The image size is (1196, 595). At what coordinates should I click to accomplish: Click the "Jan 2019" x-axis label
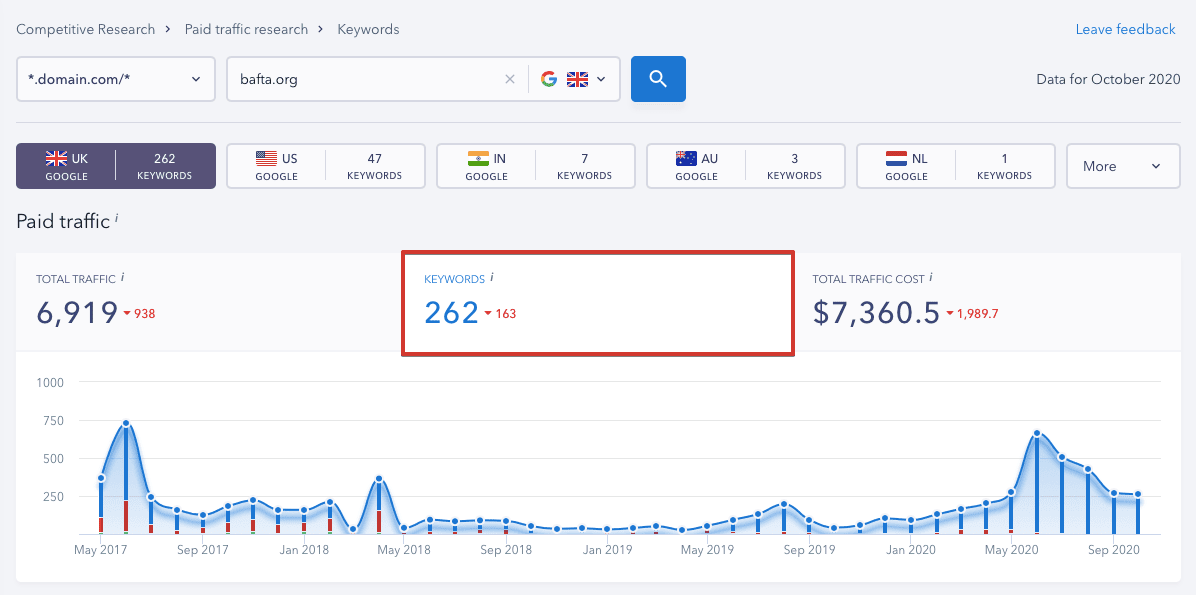(x=607, y=549)
